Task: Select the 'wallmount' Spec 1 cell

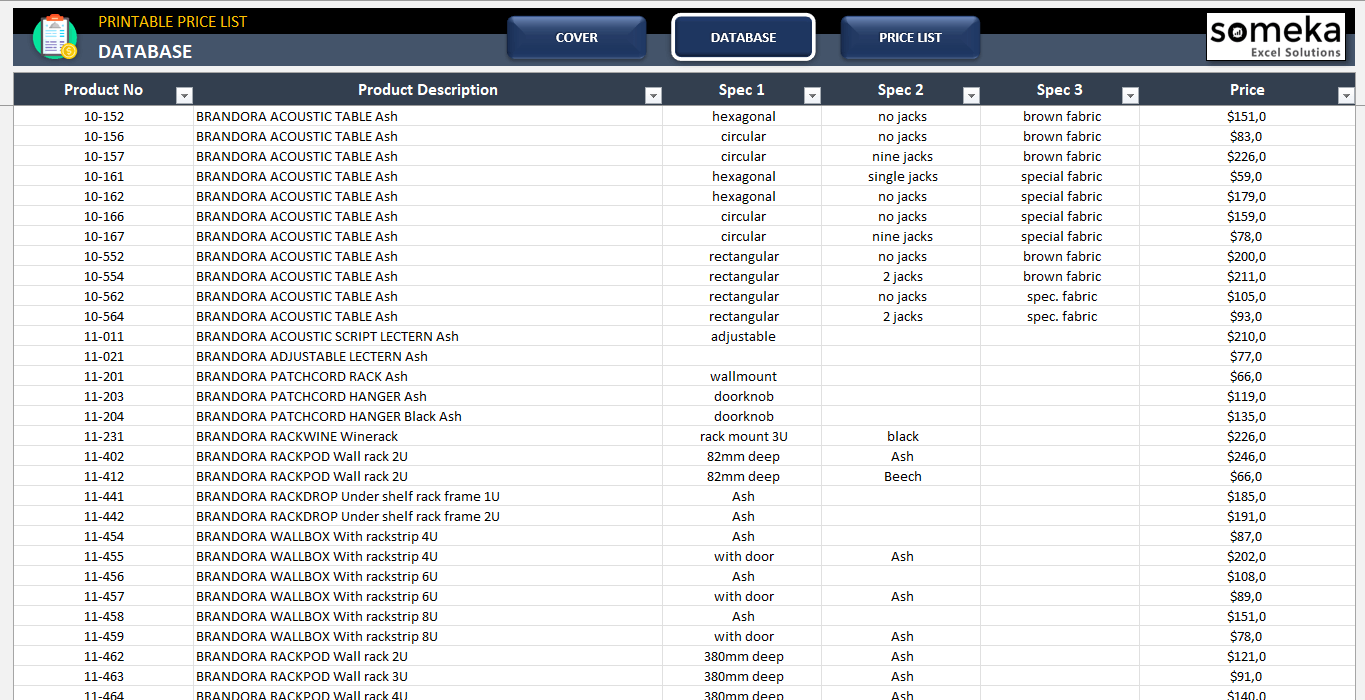Action: tap(742, 377)
